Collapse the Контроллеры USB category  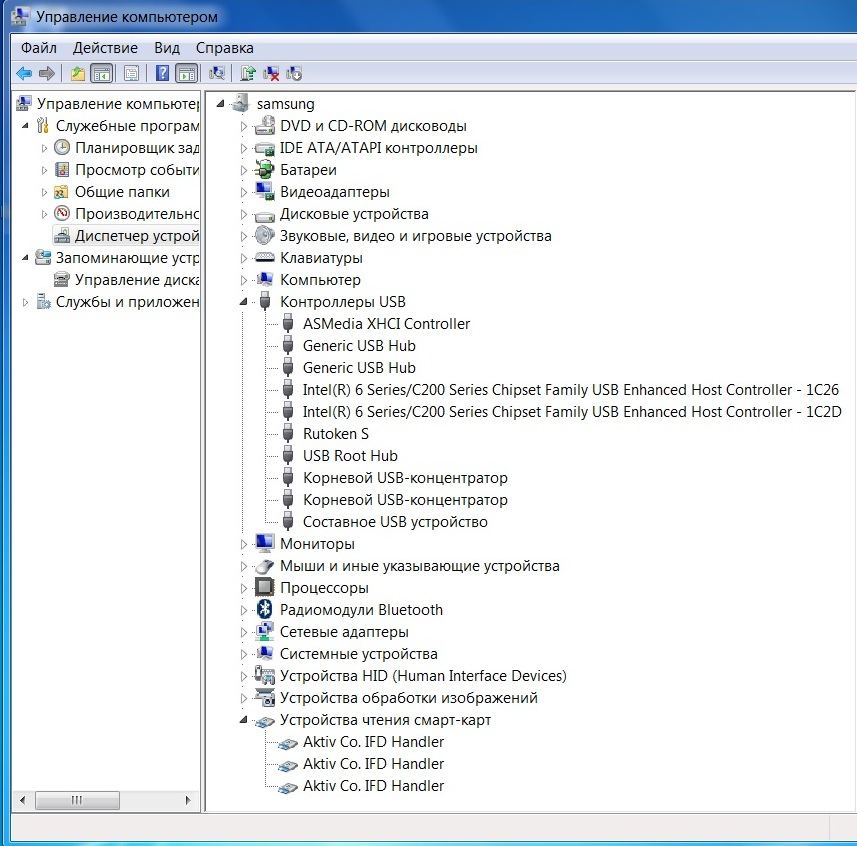pyautogui.click(x=243, y=302)
